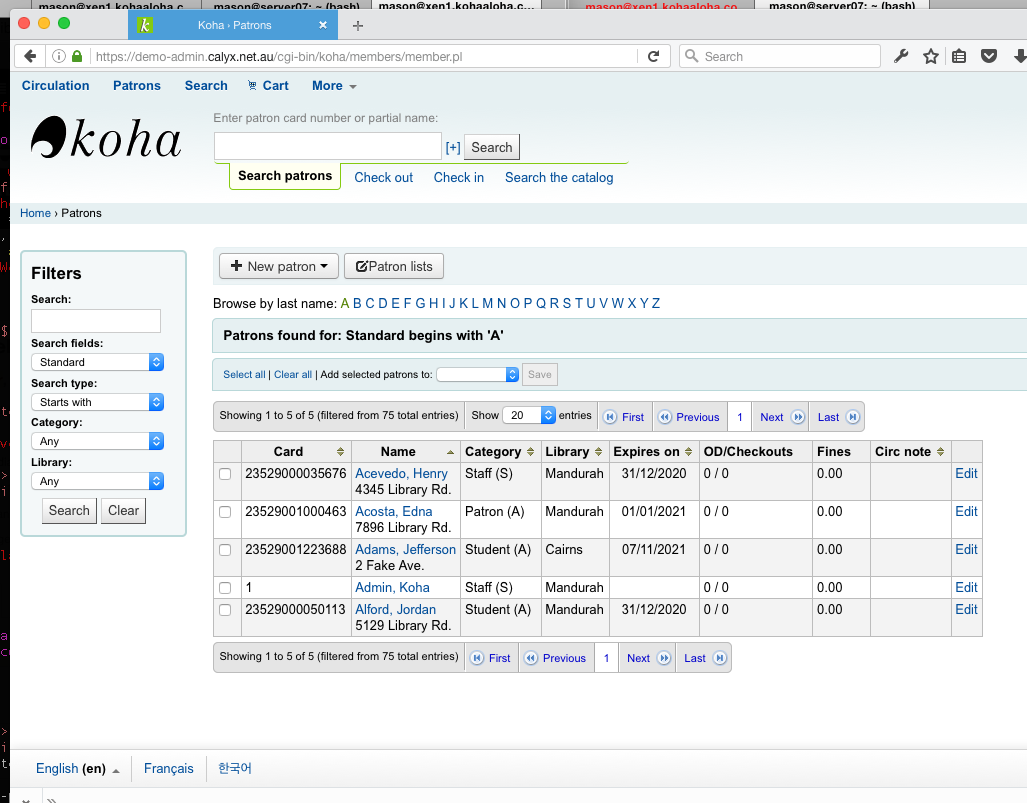Click the Koha logo

[x=106, y=139]
